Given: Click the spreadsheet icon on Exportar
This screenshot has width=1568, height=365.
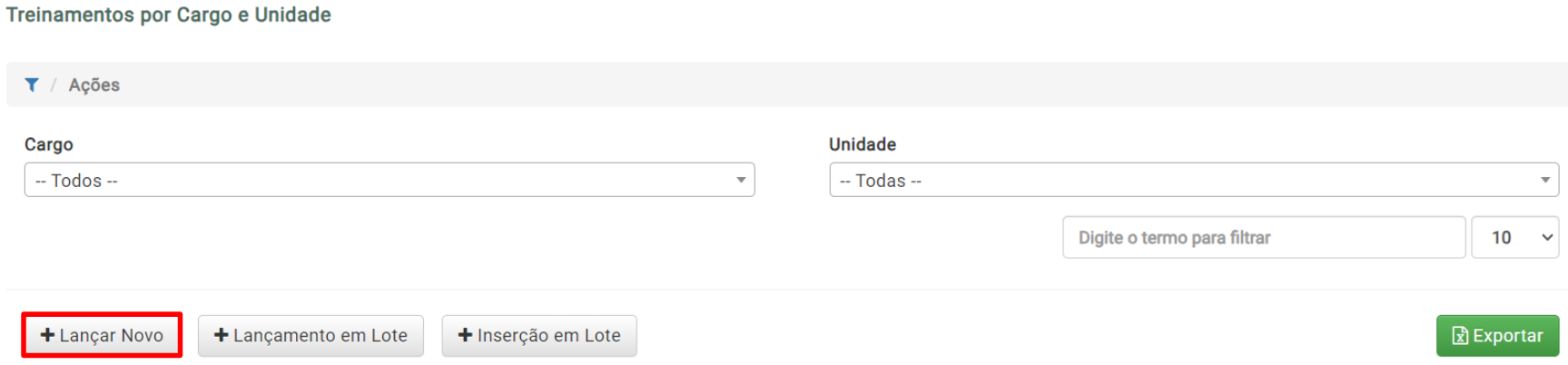Looking at the screenshot, I should (1460, 336).
